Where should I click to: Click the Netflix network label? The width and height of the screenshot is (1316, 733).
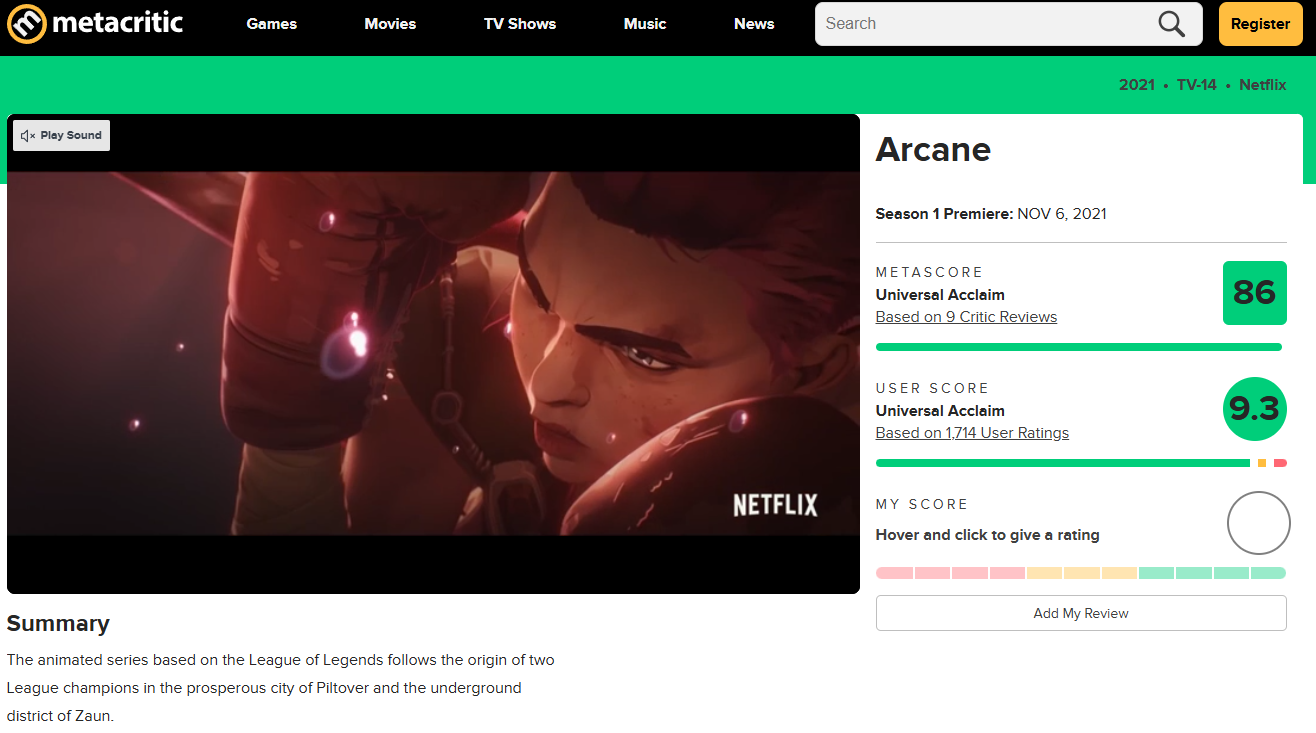pyautogui.click(x=1263, y=85)
